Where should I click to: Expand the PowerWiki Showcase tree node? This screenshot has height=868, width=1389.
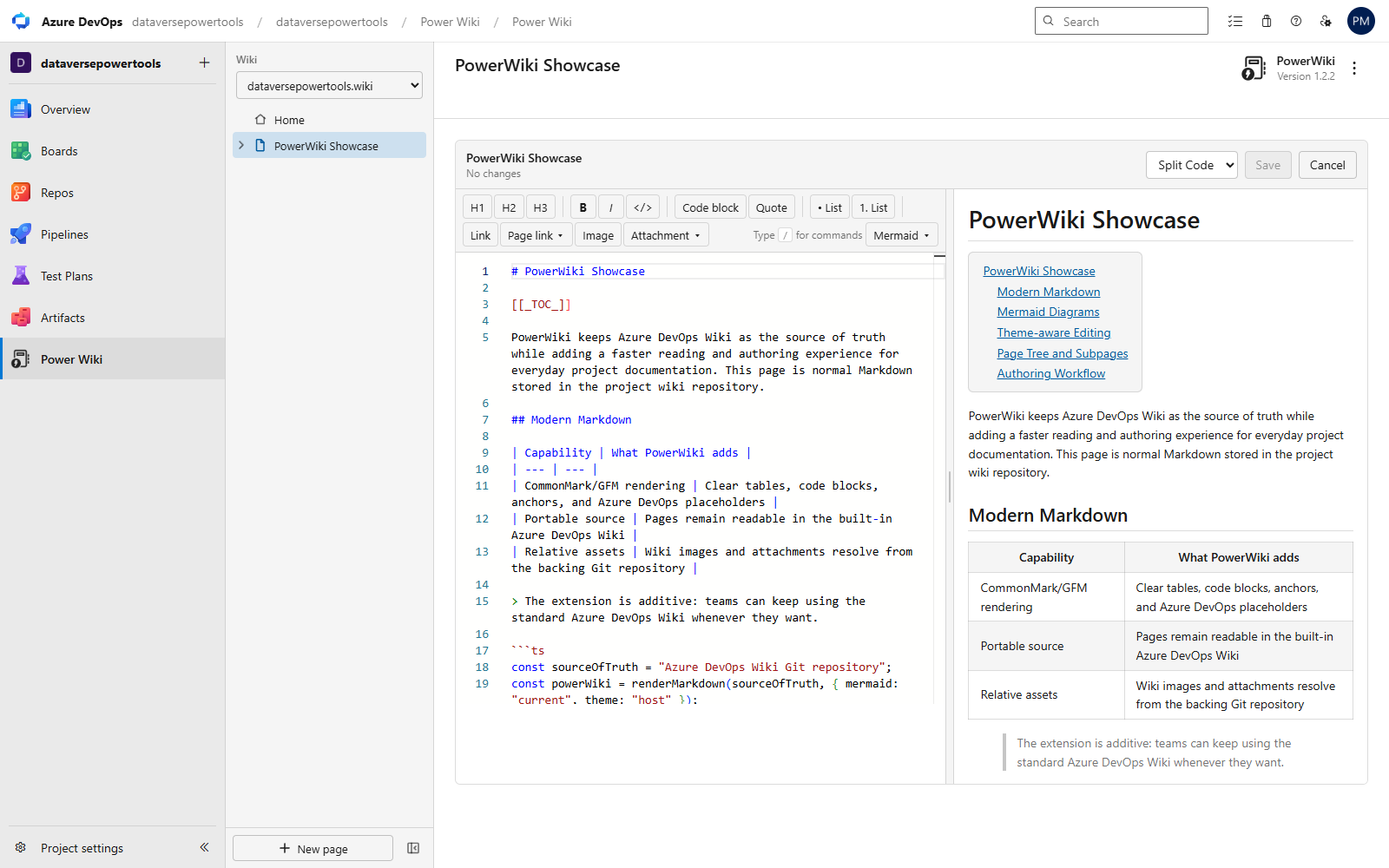pyautogui.click(x=241, y=145)
